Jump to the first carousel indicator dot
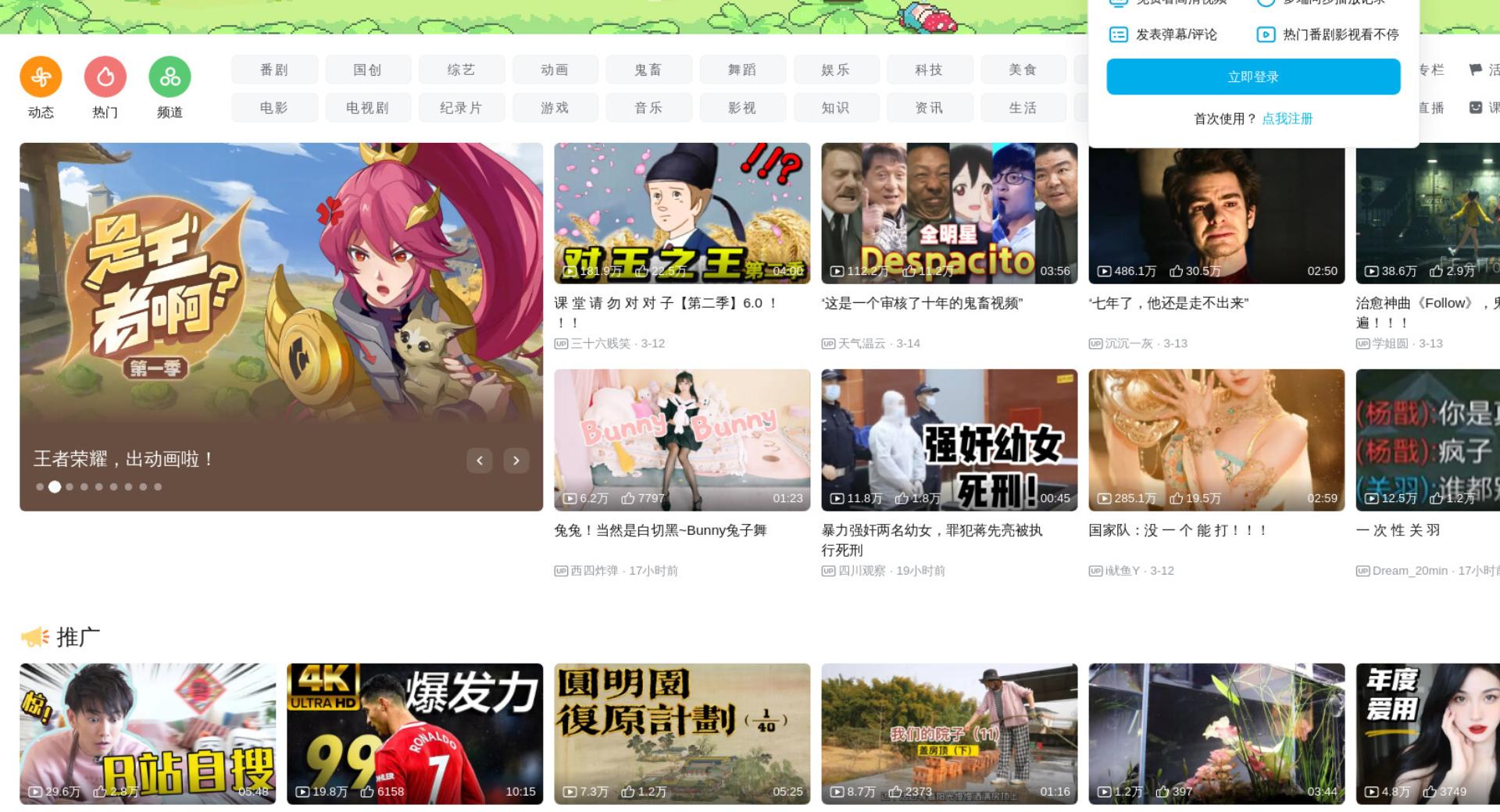The image size is (1500, 812). pos(40,486)
